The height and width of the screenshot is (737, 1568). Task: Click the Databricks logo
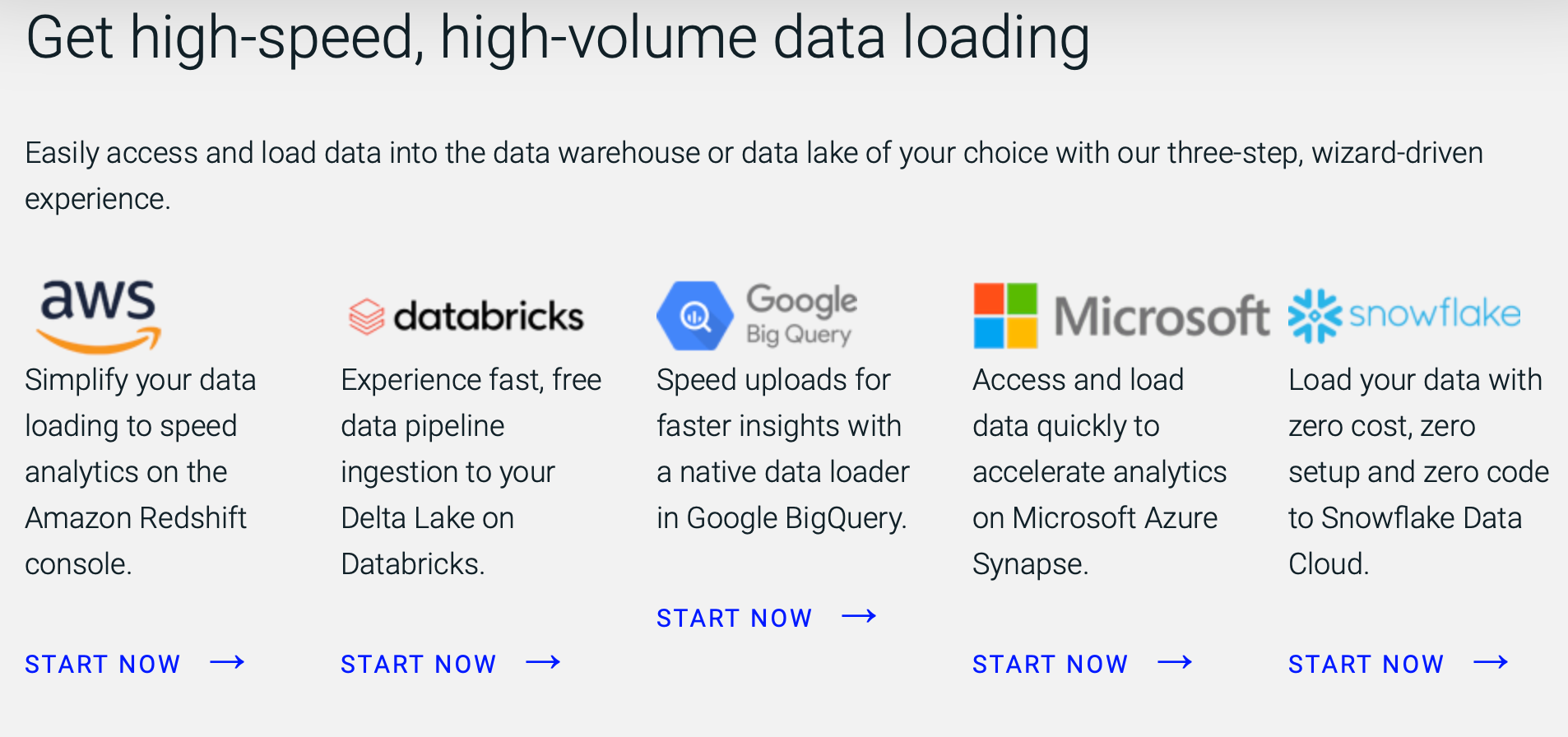click(466, 317)
